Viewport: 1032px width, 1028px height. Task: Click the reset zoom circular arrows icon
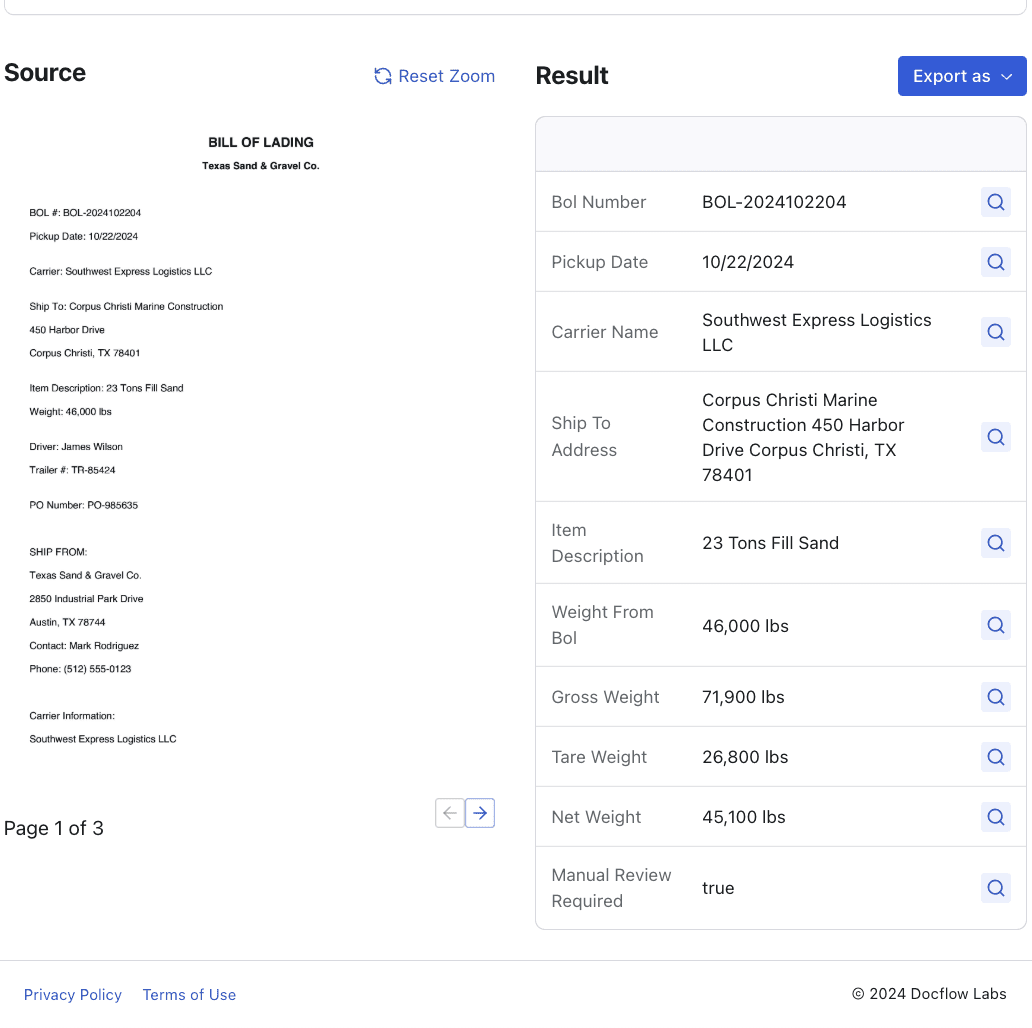coord(382,76)
